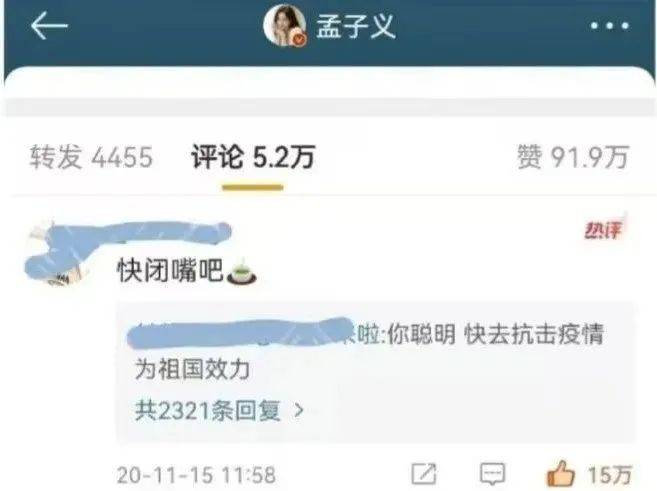
Task: Tap the share/repost icon under comment
Action: pyautogui.click(x=424, y=474)
